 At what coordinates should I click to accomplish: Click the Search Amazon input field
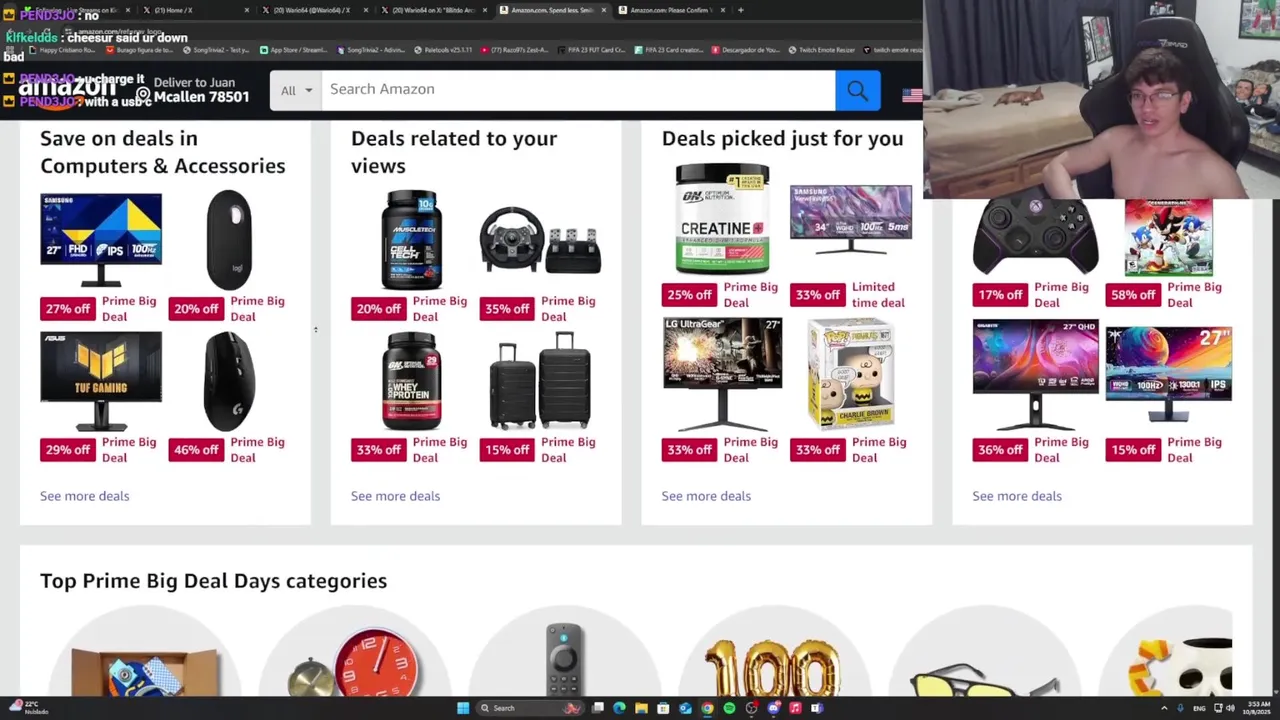[x=578, y=90]
